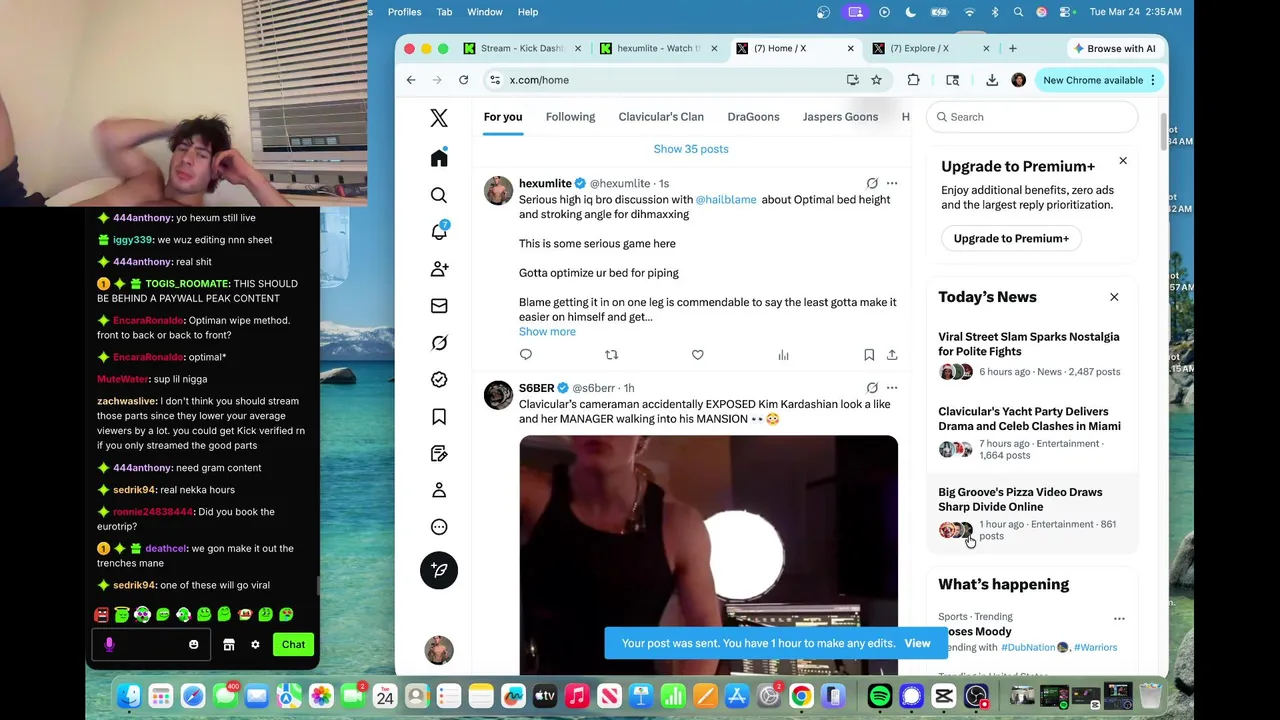Open emoji picker in Kick chat input
This screenshot has height=720, width=1280.
coord(194,645)
